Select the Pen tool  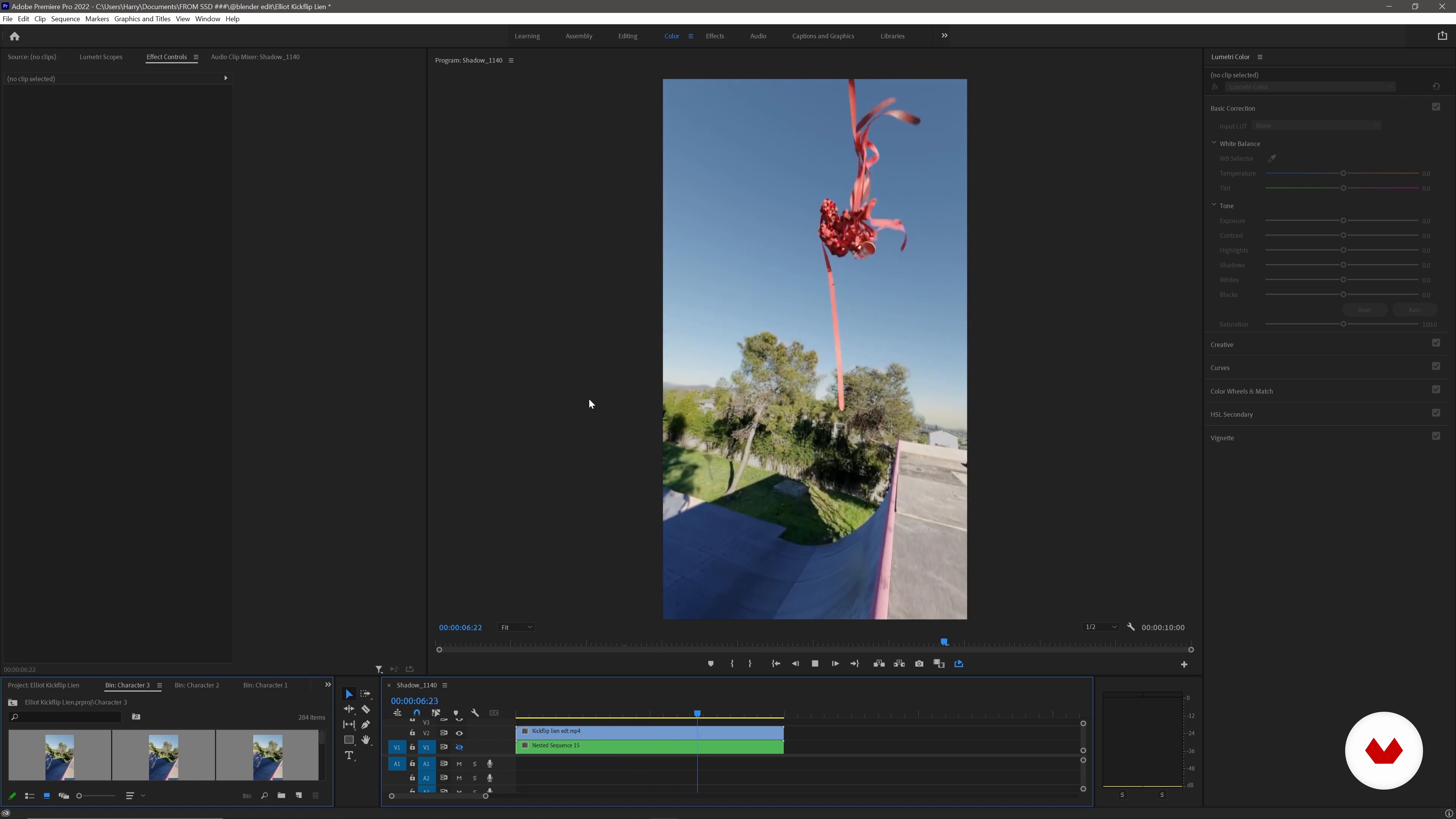[x=366, y=725]
